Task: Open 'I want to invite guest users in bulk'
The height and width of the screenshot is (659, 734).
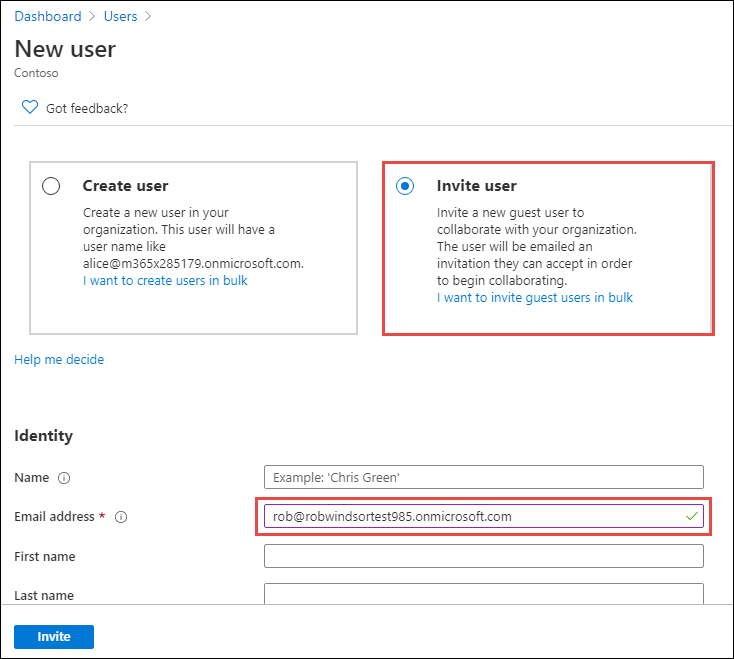Action: point(535,297)
